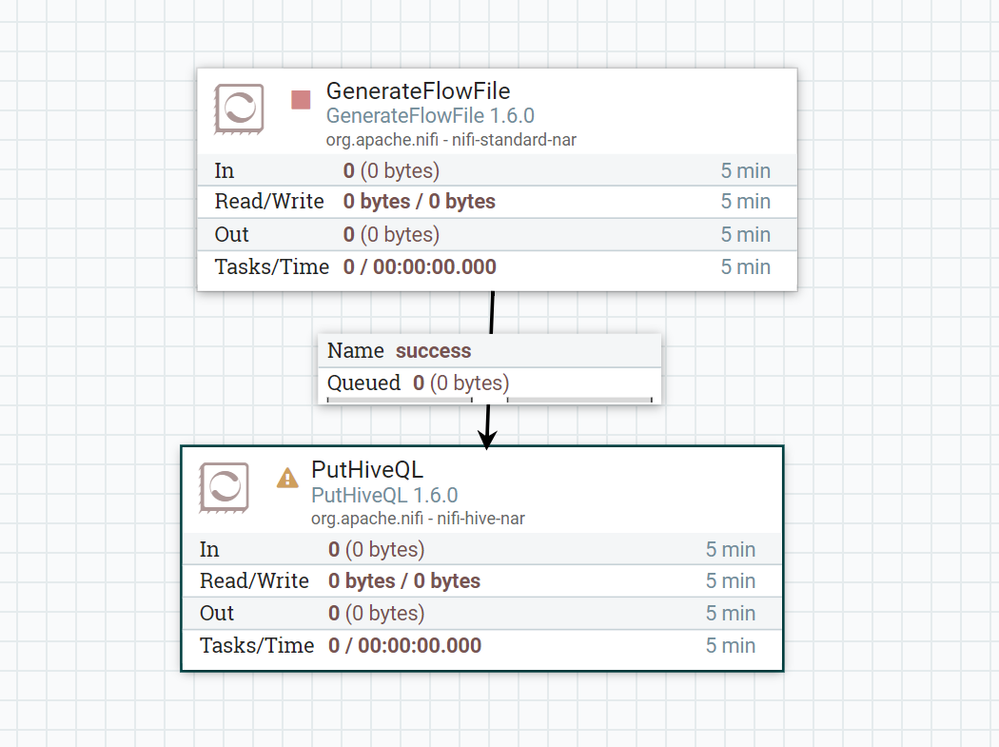Image resolution: width=999 pixels, height=747 pixels.
Task: Select the GenerateFlowFile processor title
Action: pyautogui.click(x=418, y=91)
